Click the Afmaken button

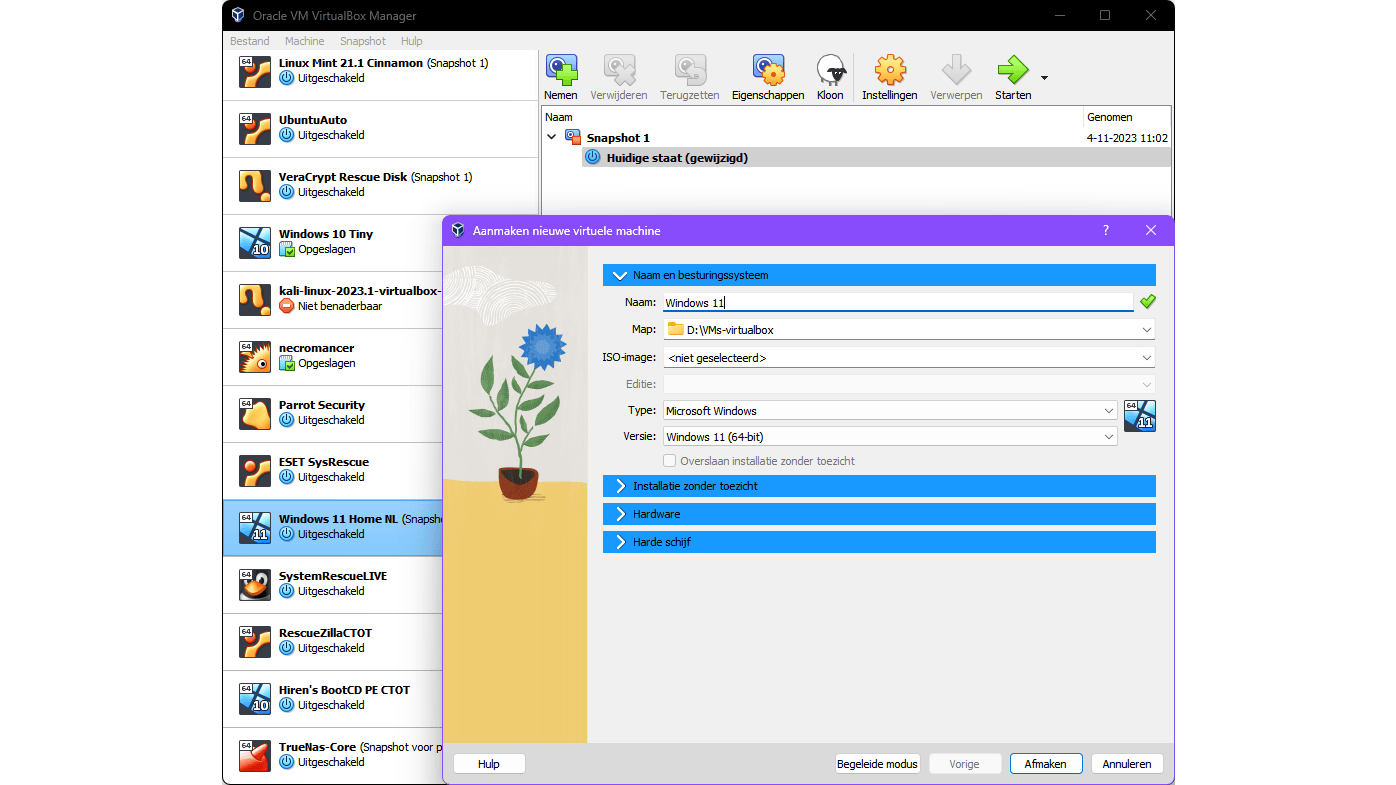coord(1046,764)
